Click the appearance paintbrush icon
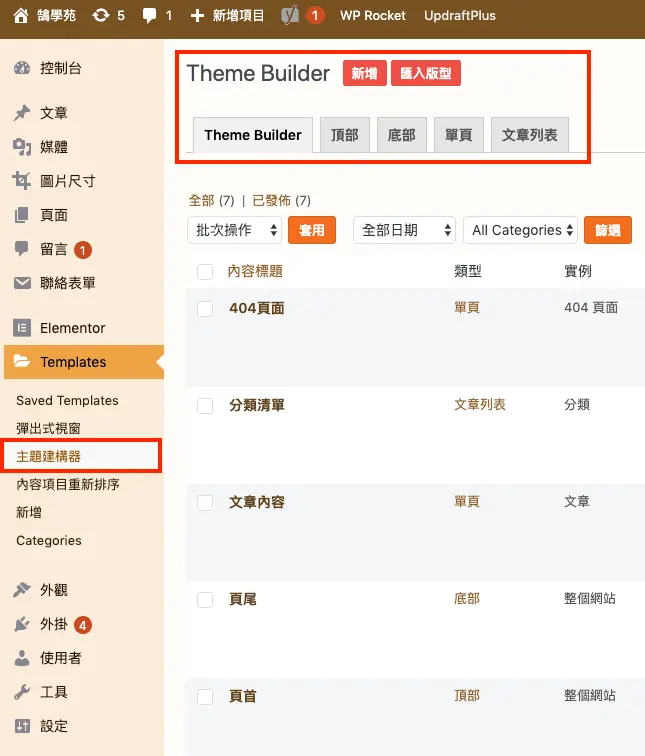 [x=22, y=589]
